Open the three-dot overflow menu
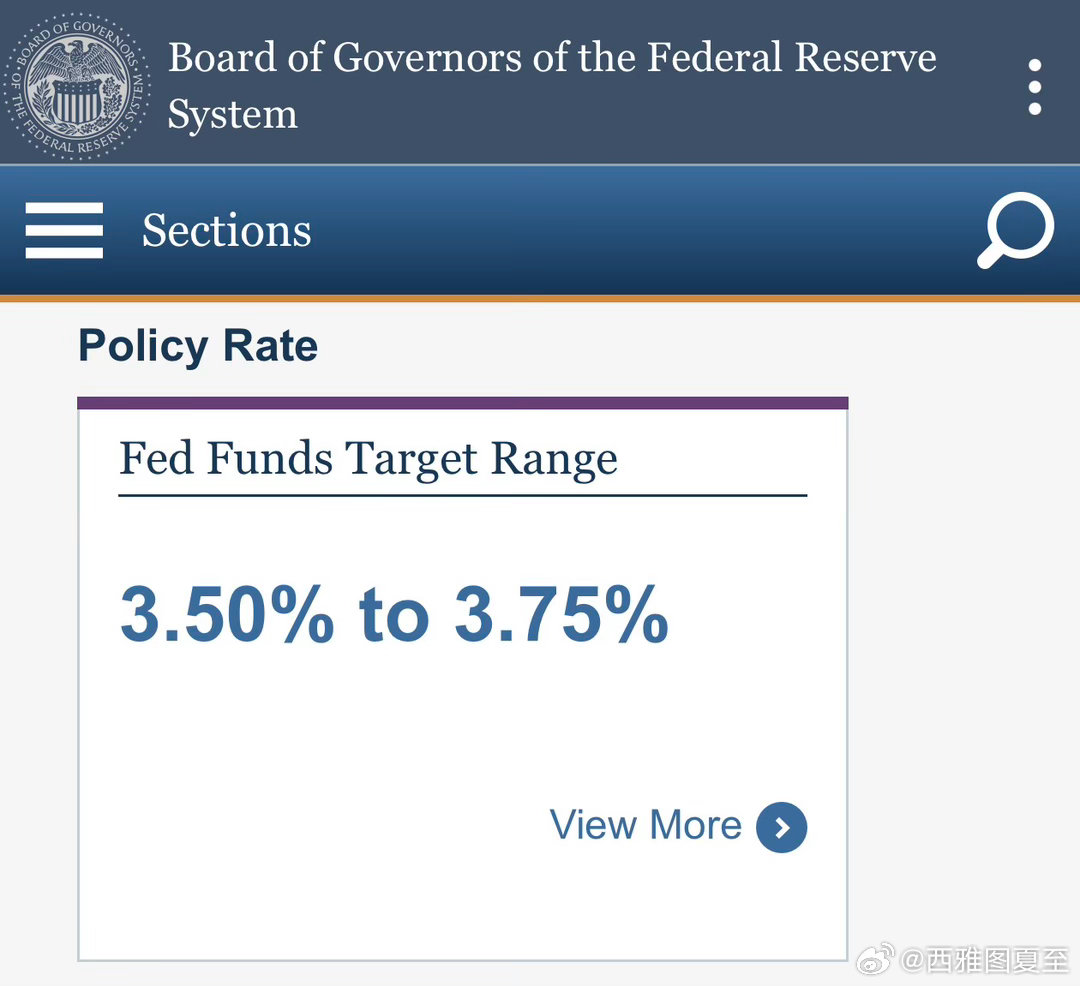1080x986 pixels. coord(1034,87)
